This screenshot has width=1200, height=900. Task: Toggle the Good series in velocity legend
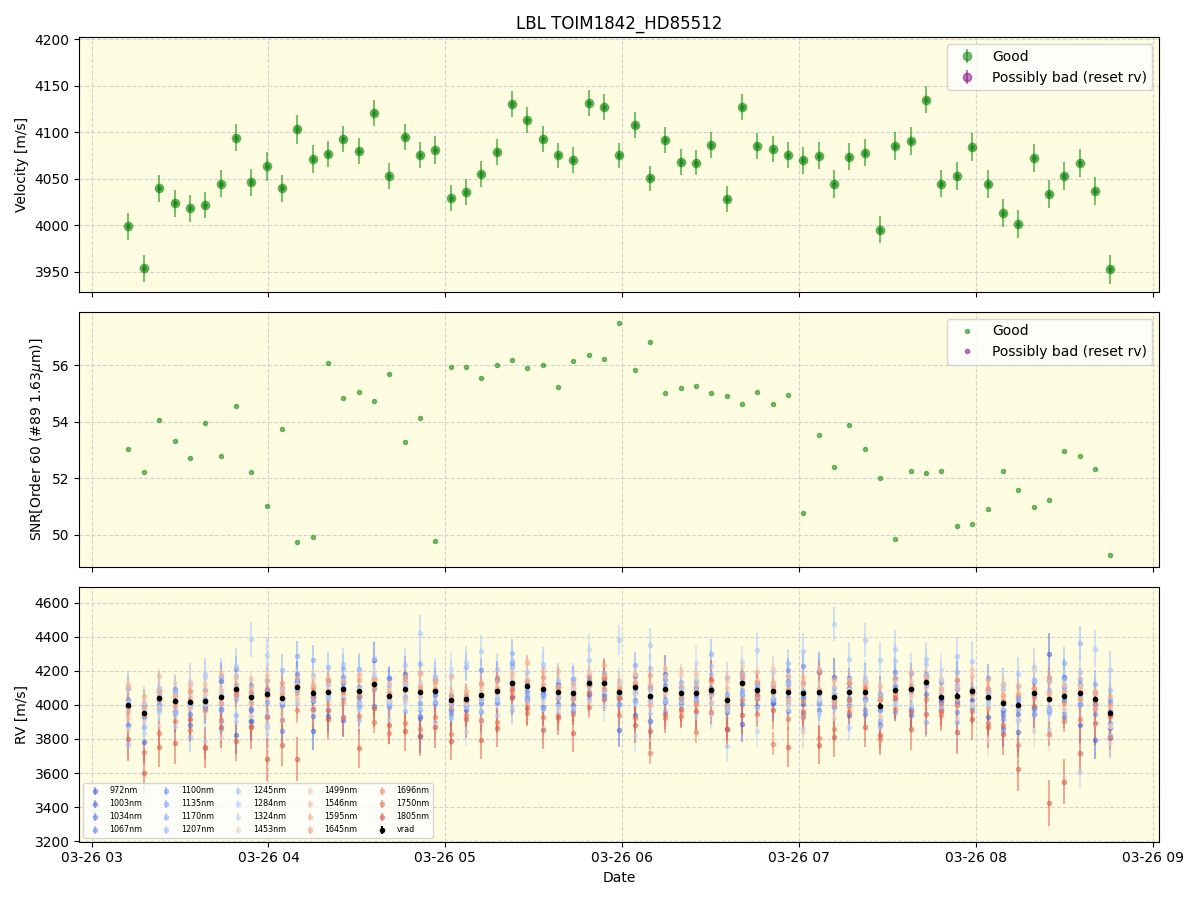[x=1012, y=55]
